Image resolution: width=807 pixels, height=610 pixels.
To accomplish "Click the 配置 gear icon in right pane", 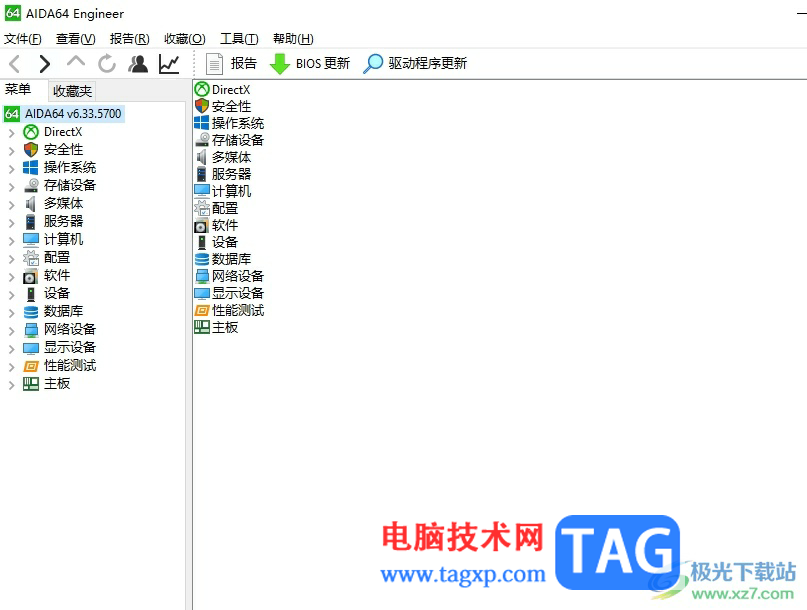I will pyautogui.click(x=202, y=208).
